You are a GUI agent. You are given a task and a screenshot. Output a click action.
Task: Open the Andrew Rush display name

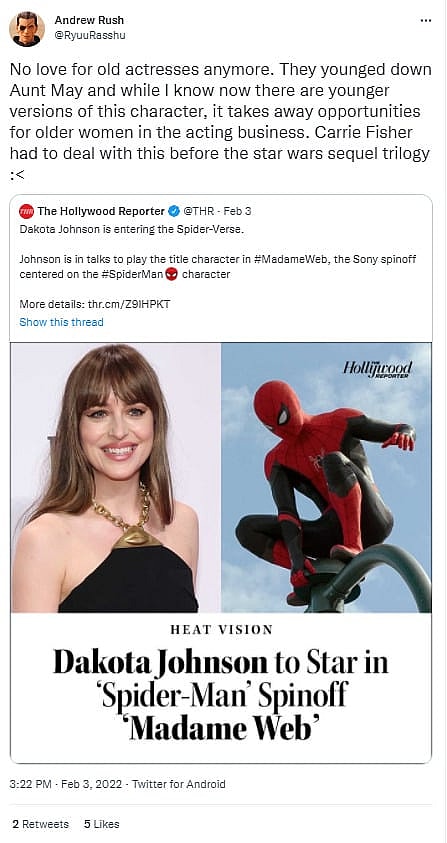(89, 20)
